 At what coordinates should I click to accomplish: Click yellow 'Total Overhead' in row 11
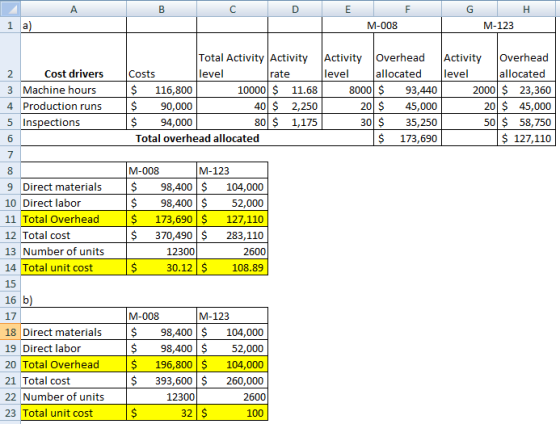[74, 219]
